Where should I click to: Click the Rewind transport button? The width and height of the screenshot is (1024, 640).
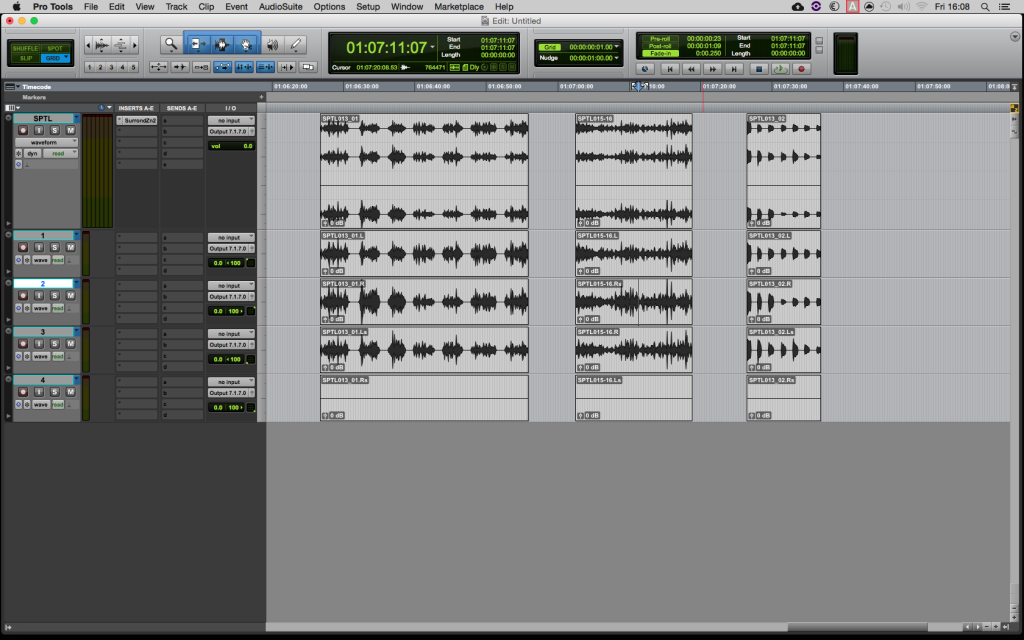pyautogui.click(x=691, y=69)
